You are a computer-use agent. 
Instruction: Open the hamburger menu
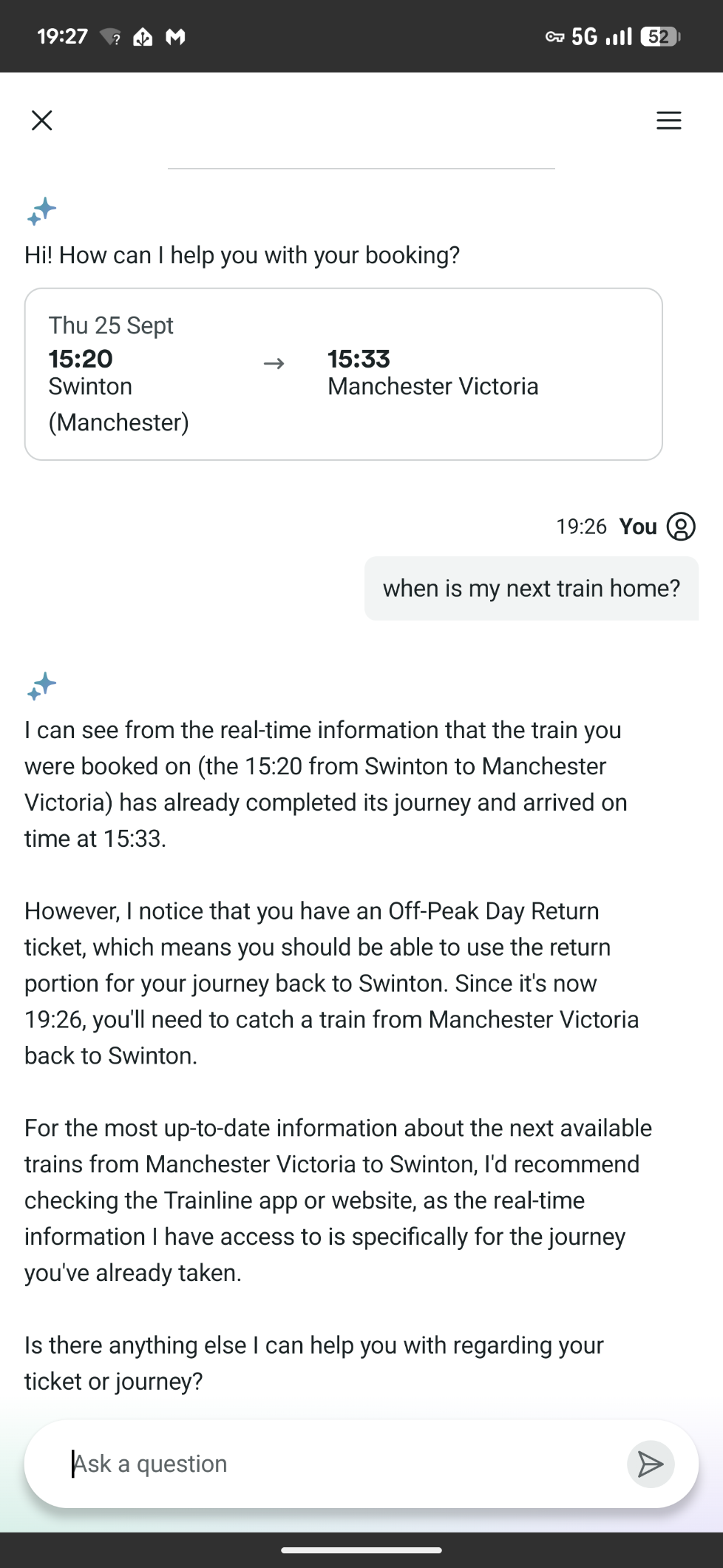668,120
